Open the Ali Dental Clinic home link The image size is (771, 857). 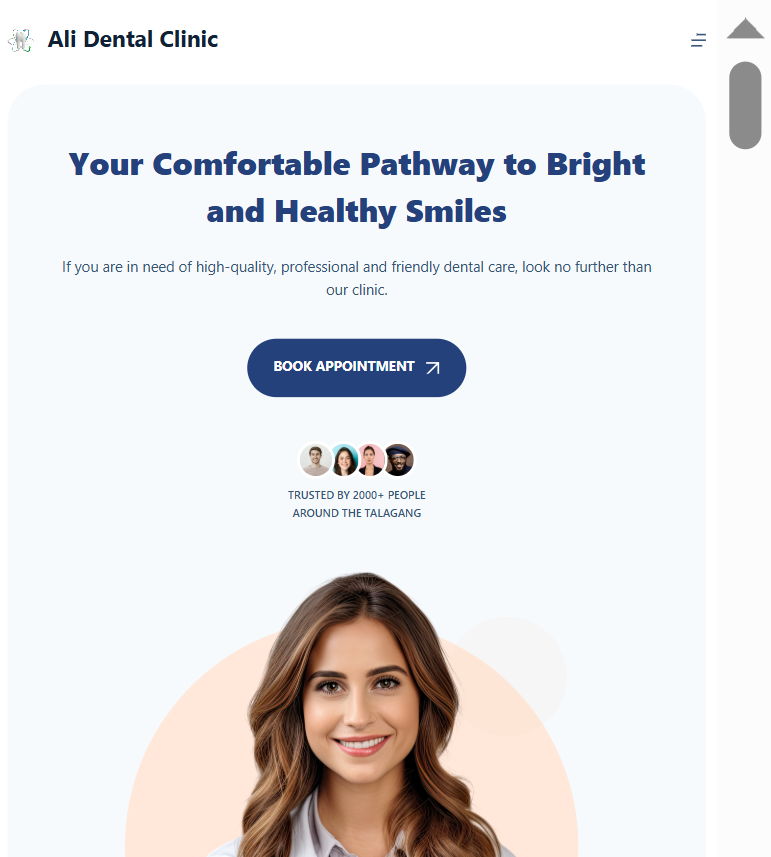pos(133,39)
